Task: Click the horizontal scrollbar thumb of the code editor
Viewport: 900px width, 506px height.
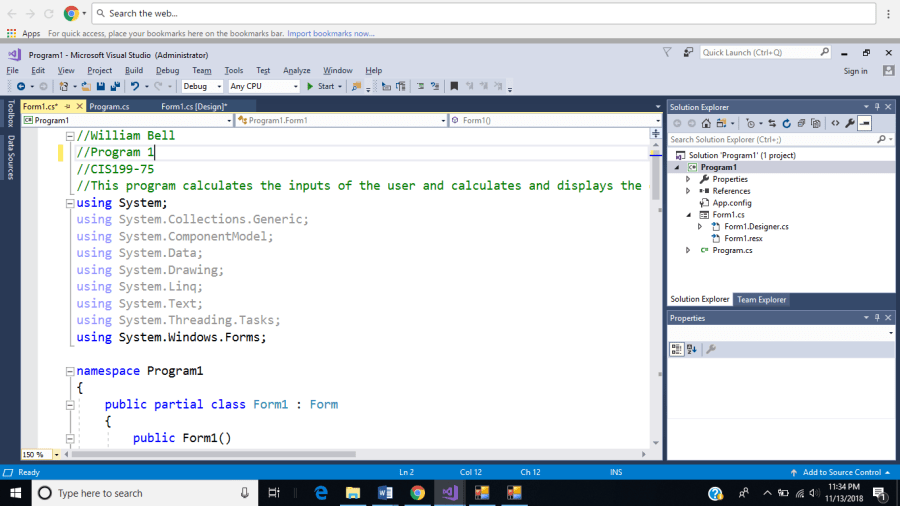Action: pyautogui.click(x=214, y=454)
